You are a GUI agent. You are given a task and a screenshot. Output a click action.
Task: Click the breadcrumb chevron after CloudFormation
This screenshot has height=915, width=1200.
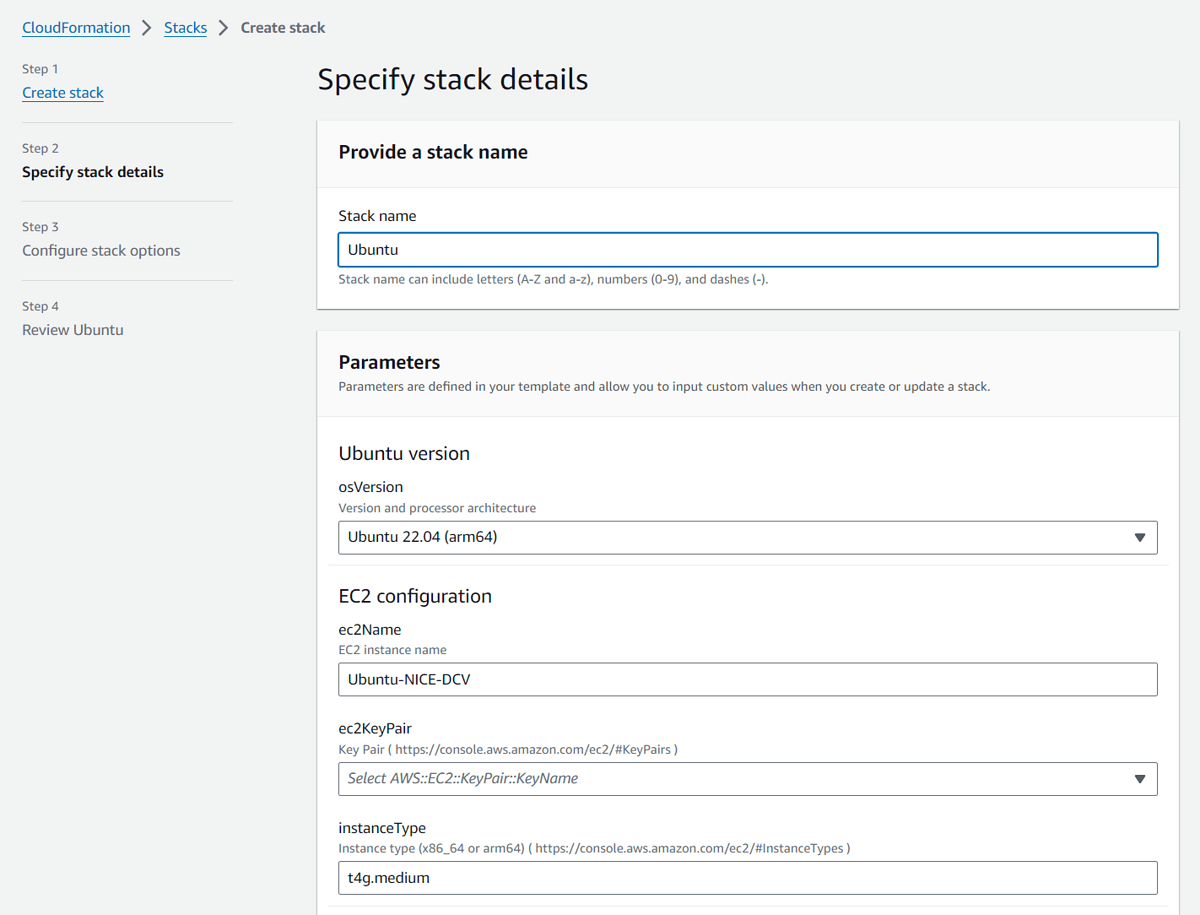click(147, 28)
